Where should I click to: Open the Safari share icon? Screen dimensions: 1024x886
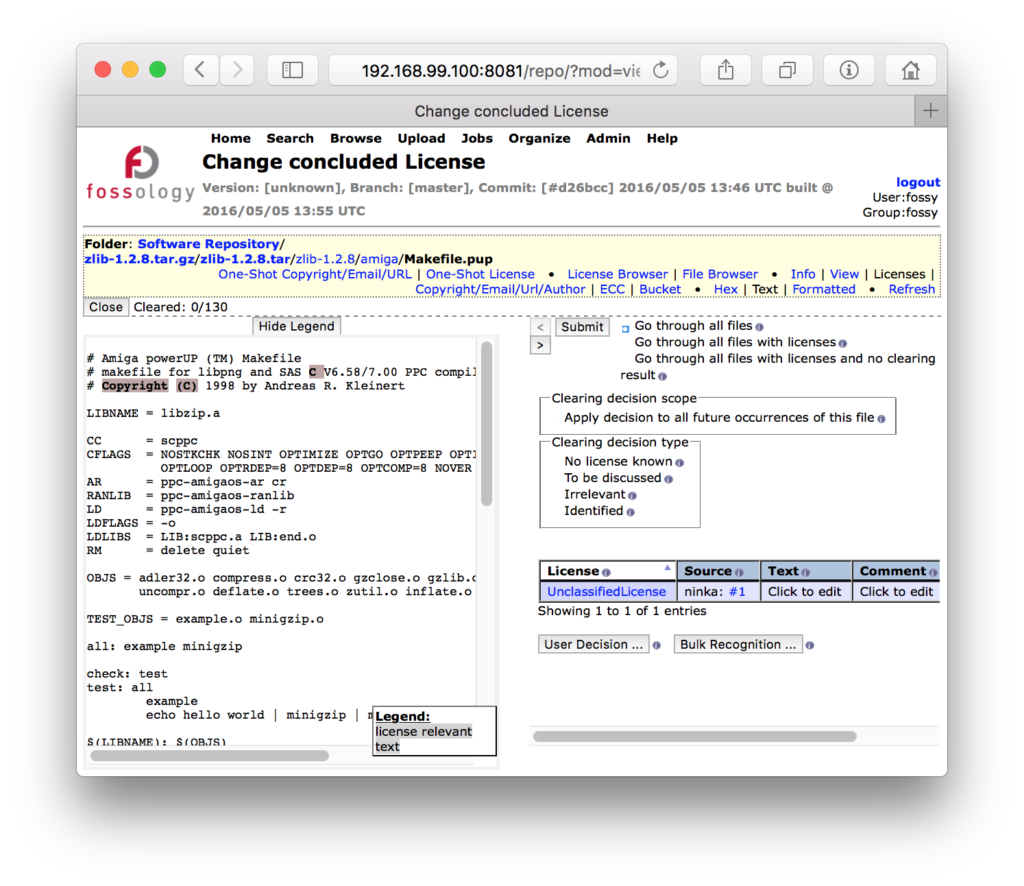click(x=726, y=70)
